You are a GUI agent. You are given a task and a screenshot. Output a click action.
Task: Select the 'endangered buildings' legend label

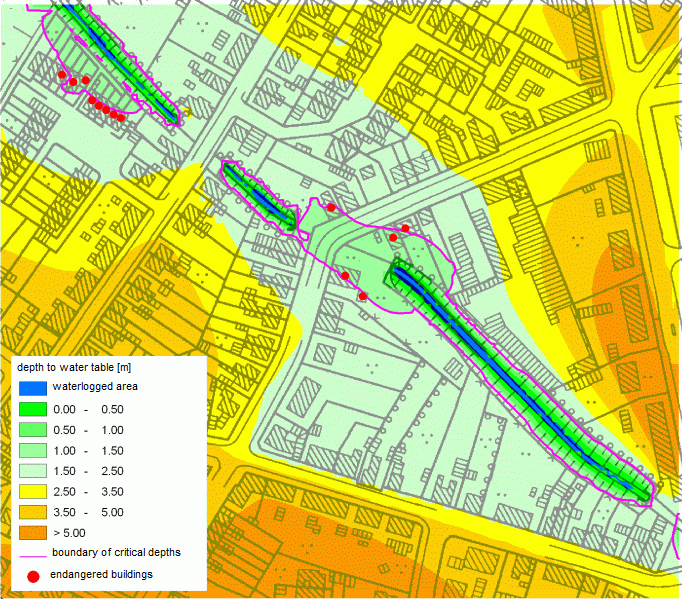pyautogui.click(x=101, y=575)
